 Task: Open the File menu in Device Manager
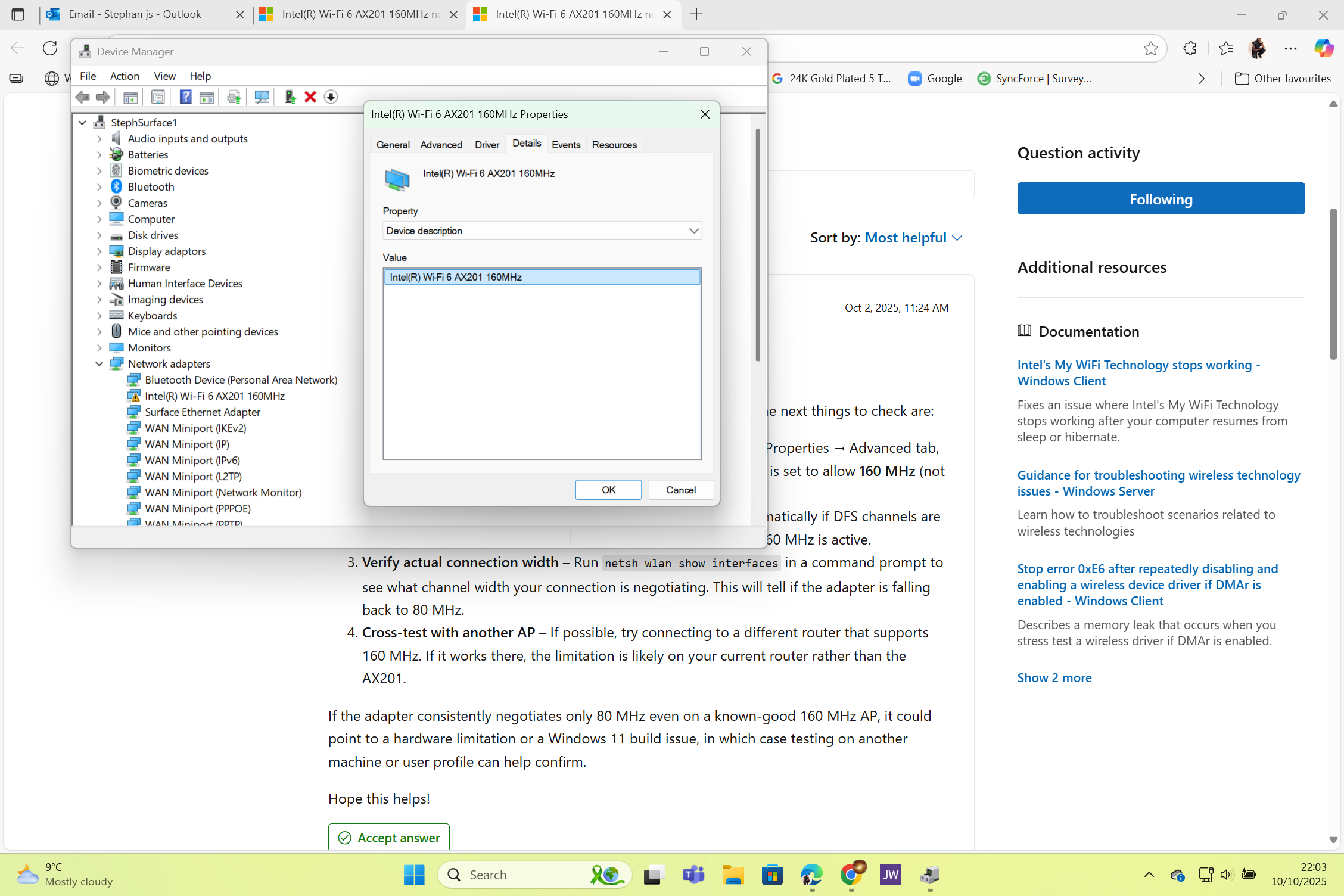coord(88,76)
